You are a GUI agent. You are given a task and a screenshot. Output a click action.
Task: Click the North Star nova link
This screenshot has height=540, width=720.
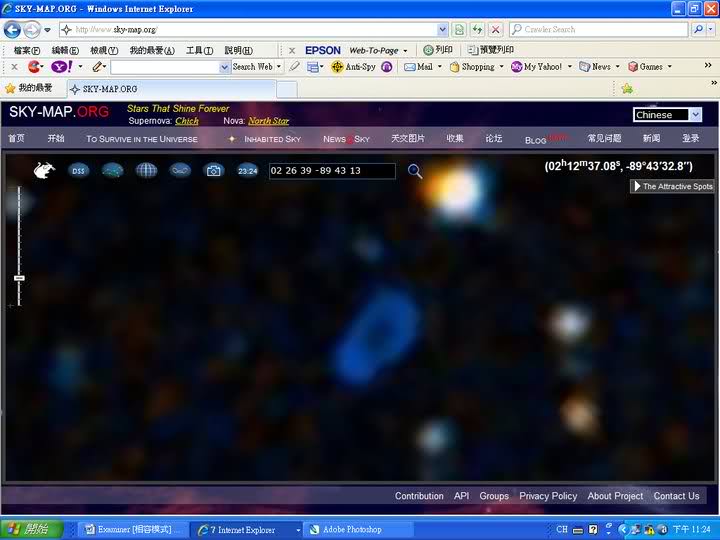268,121
